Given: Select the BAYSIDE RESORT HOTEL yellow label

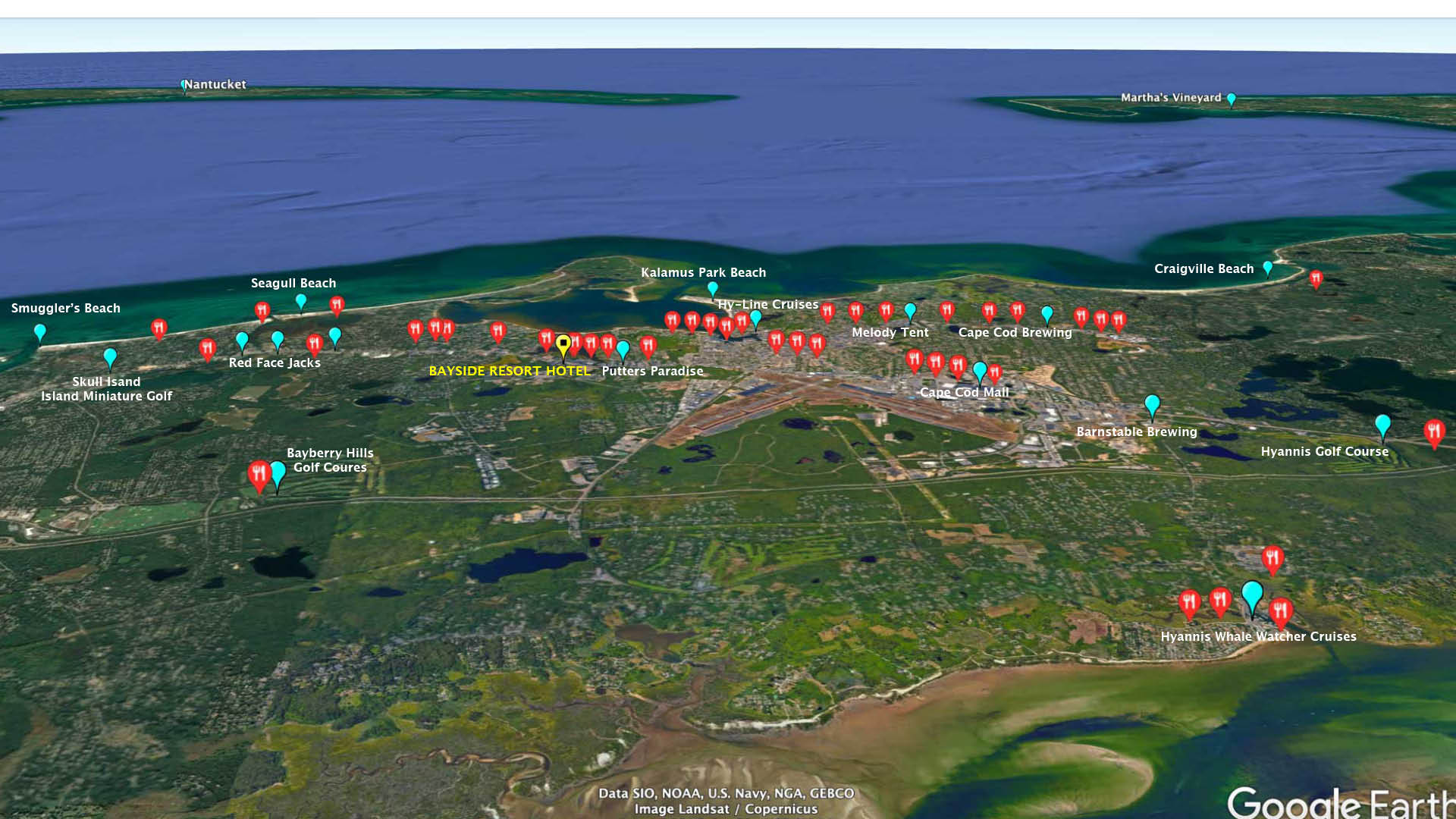Looking at the screenshot, I should (x=510, y=371).
